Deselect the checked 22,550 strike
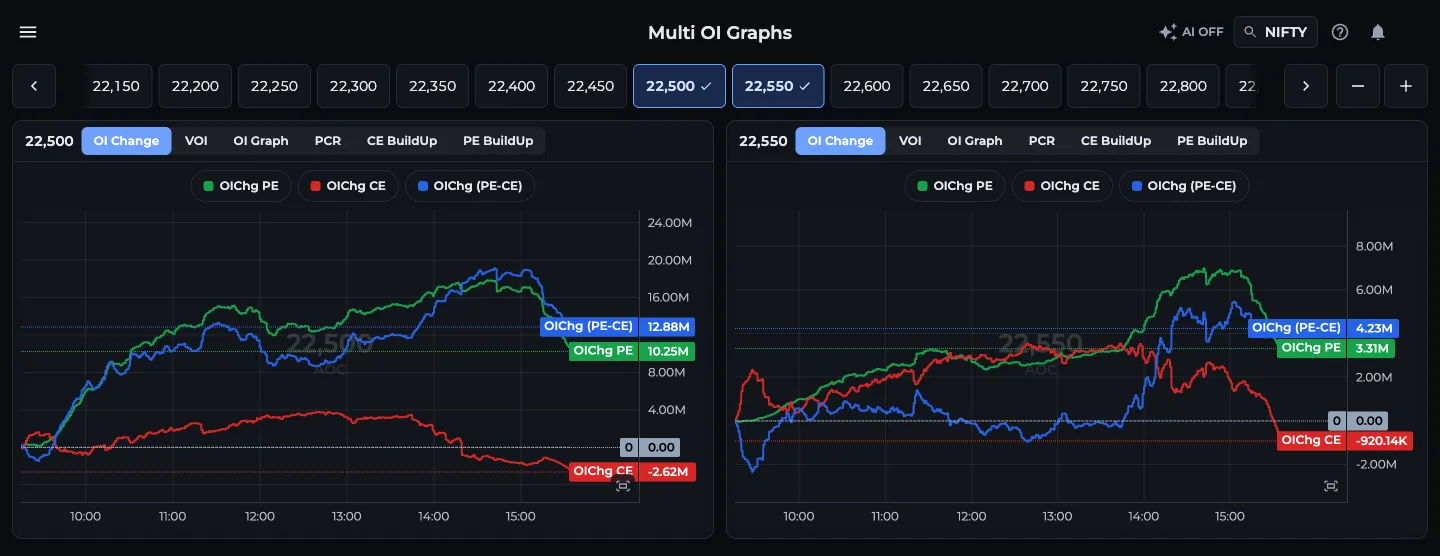Image resolution: width=1440 pixels, height=556 pixels. (x=778, y=86)
